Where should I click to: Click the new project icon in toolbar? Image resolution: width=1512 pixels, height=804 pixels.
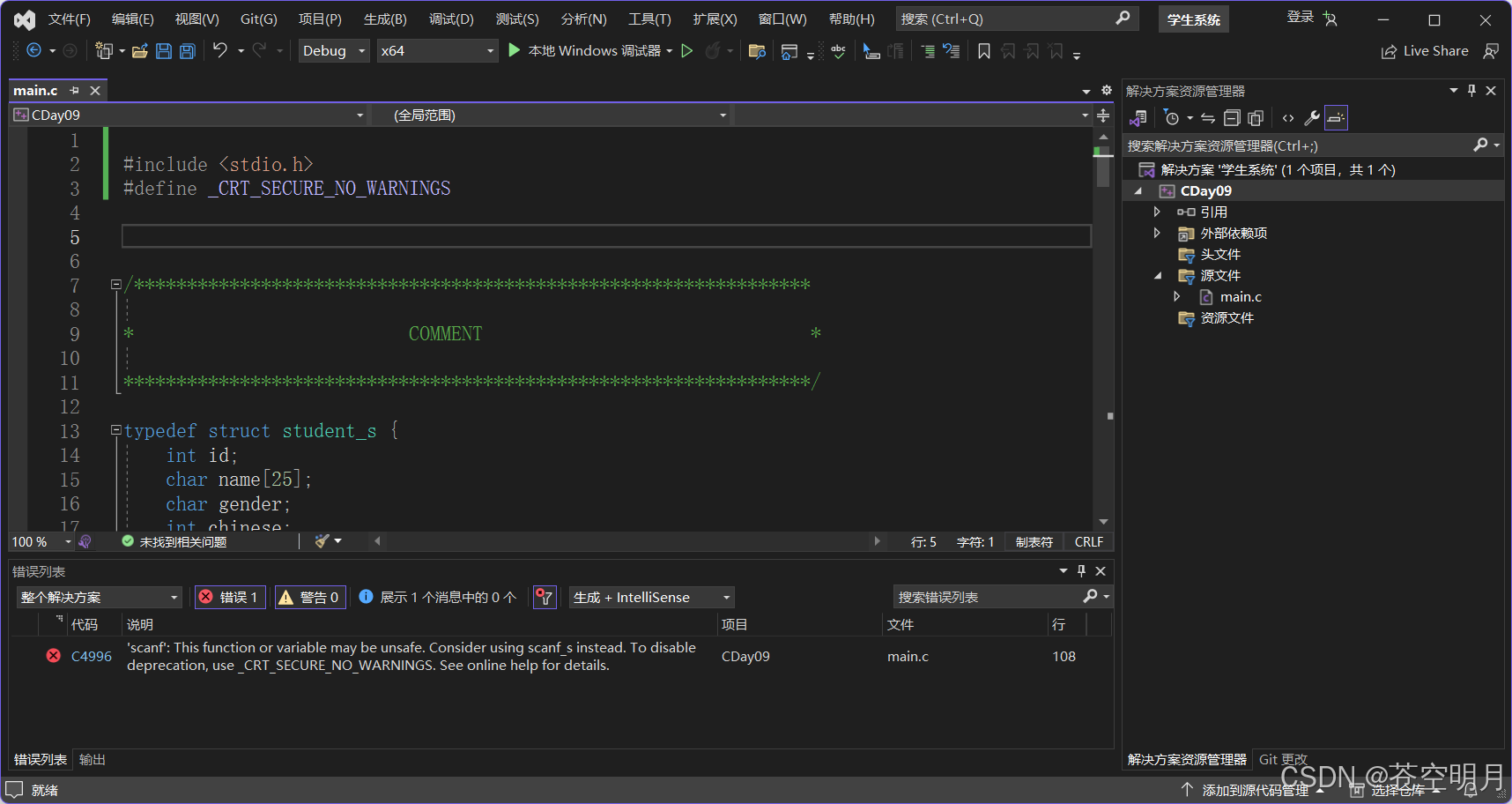pyautogui.click(x=104, y=51)
